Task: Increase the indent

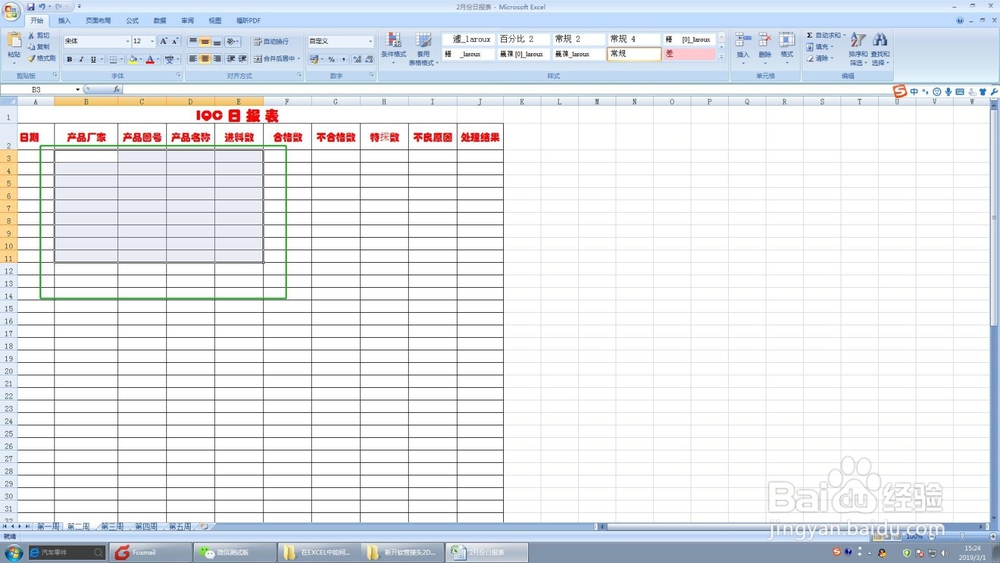Action: click(x=242, y=59)
